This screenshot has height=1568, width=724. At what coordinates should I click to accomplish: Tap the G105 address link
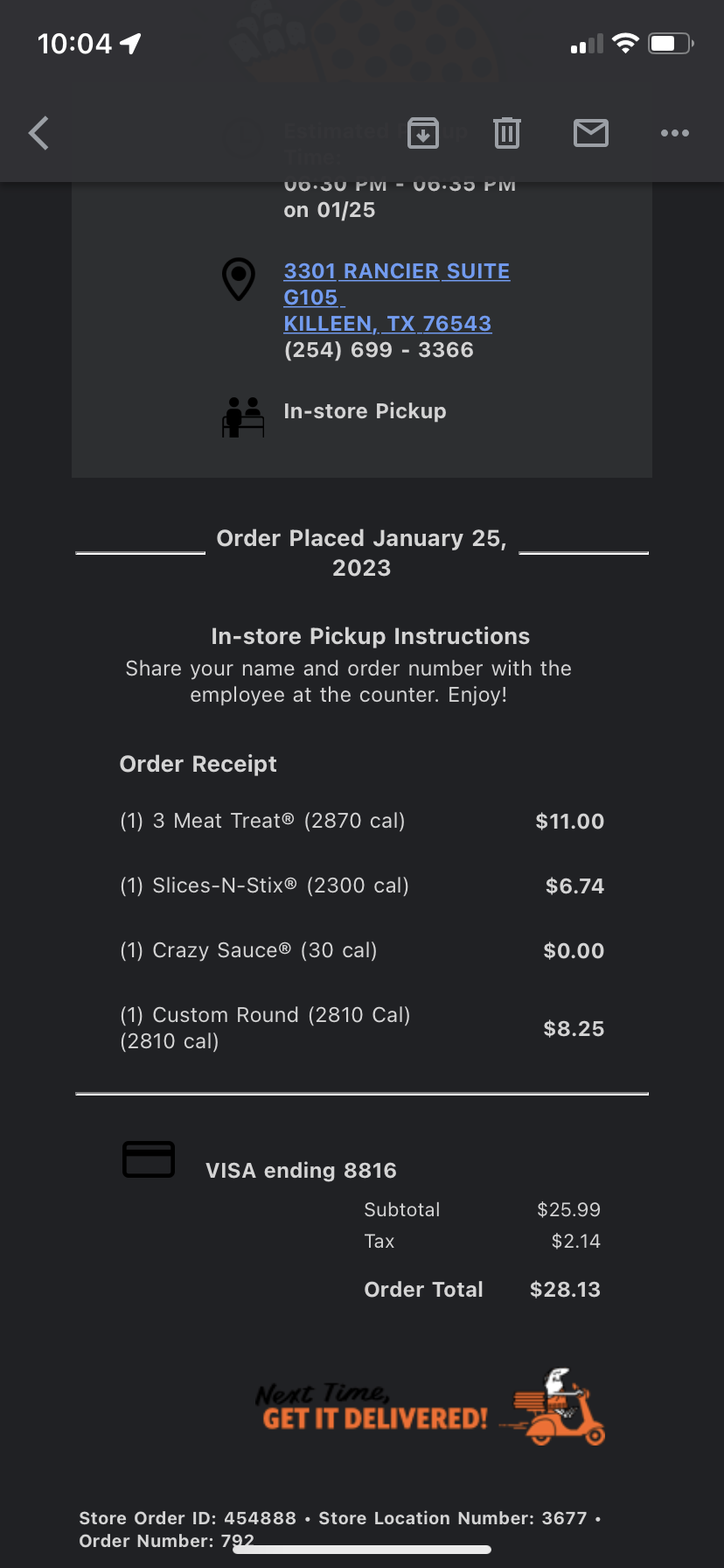311,297
